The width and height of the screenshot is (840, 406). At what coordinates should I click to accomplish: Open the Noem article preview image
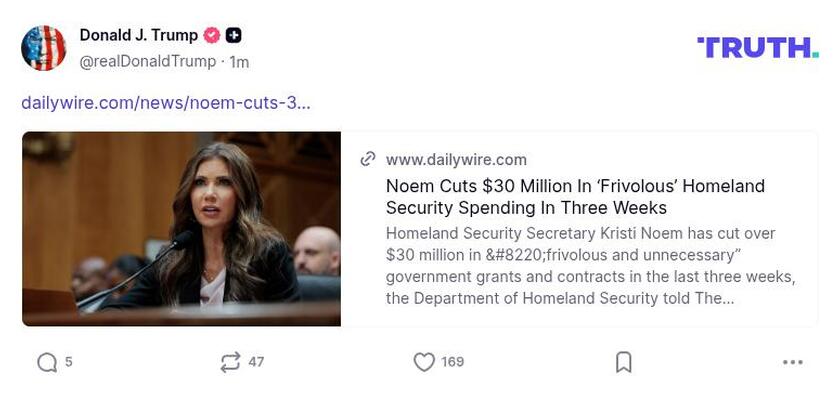(x=181, y=228)
